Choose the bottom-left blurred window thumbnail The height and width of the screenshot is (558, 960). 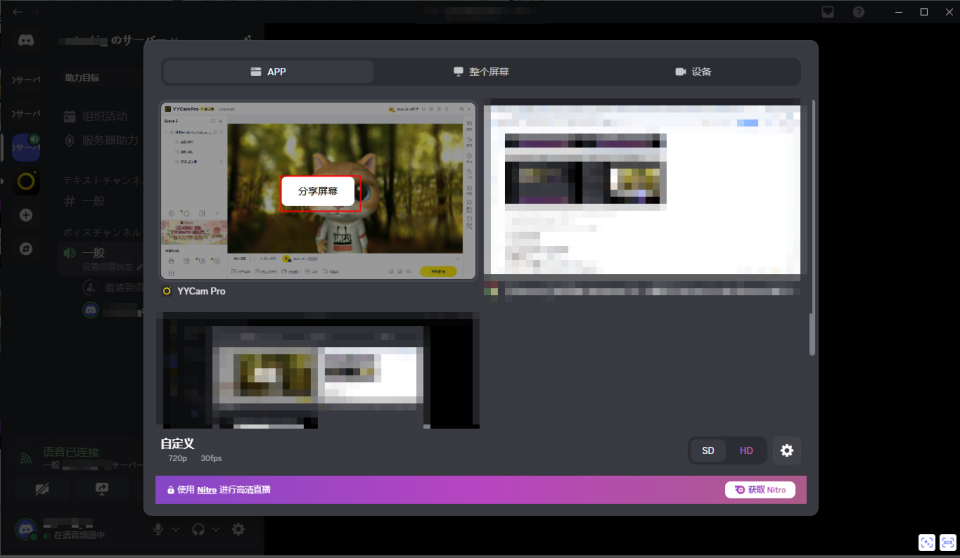click(318, 370)
